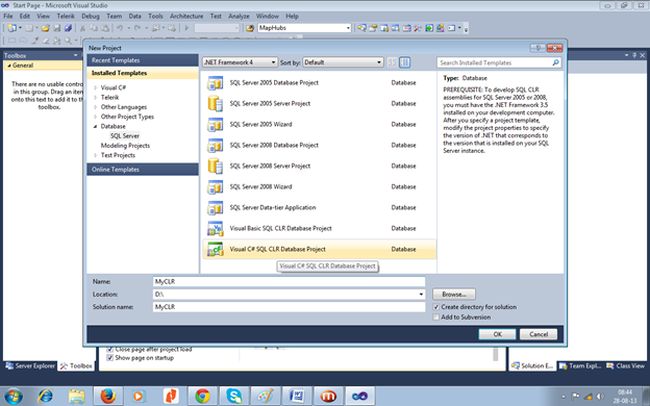Screen dimensions: 650x406
Task: Switch to the Team Explorer tab
Action: (x=580, y=366)
